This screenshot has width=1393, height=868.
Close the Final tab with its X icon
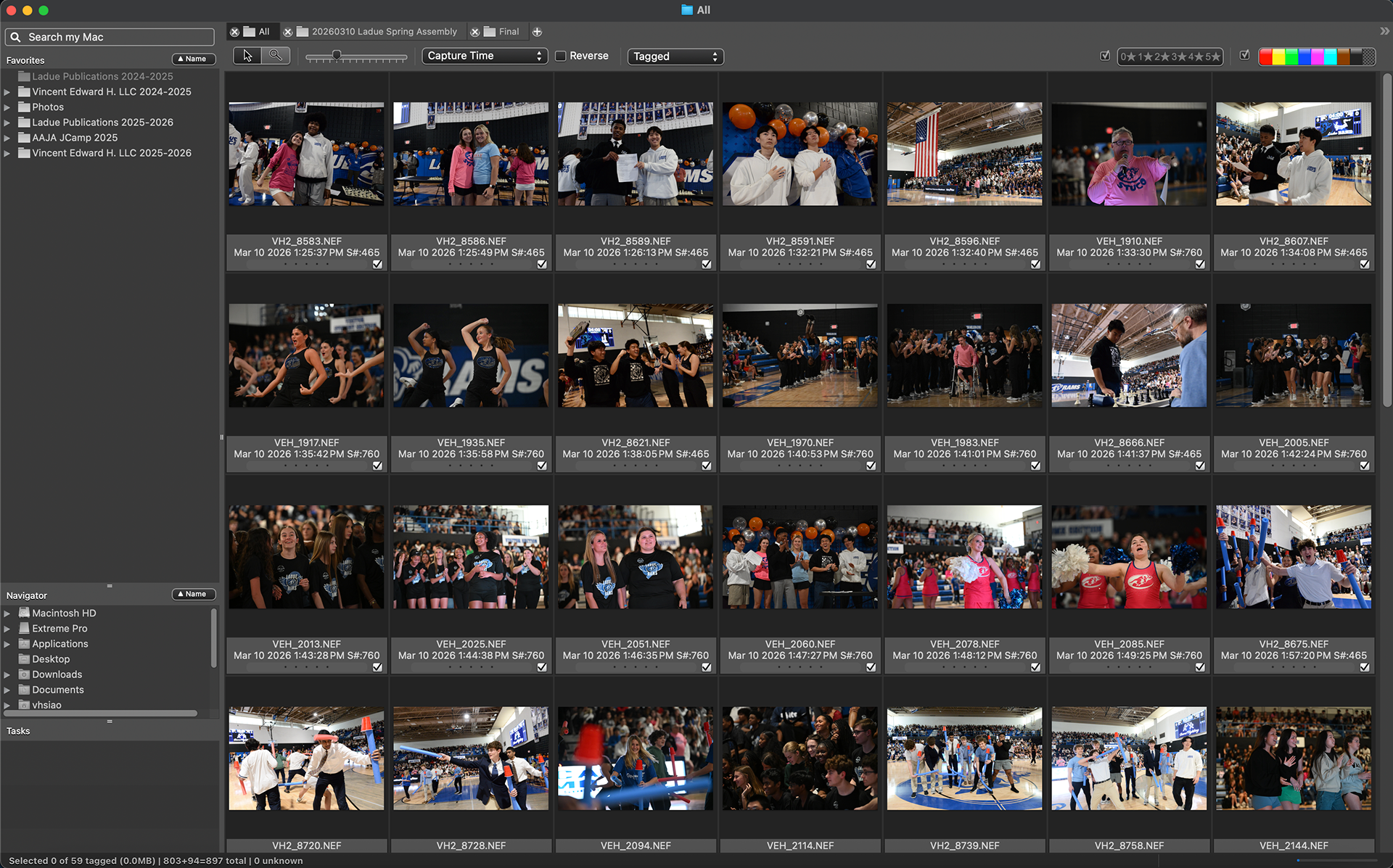475,32
